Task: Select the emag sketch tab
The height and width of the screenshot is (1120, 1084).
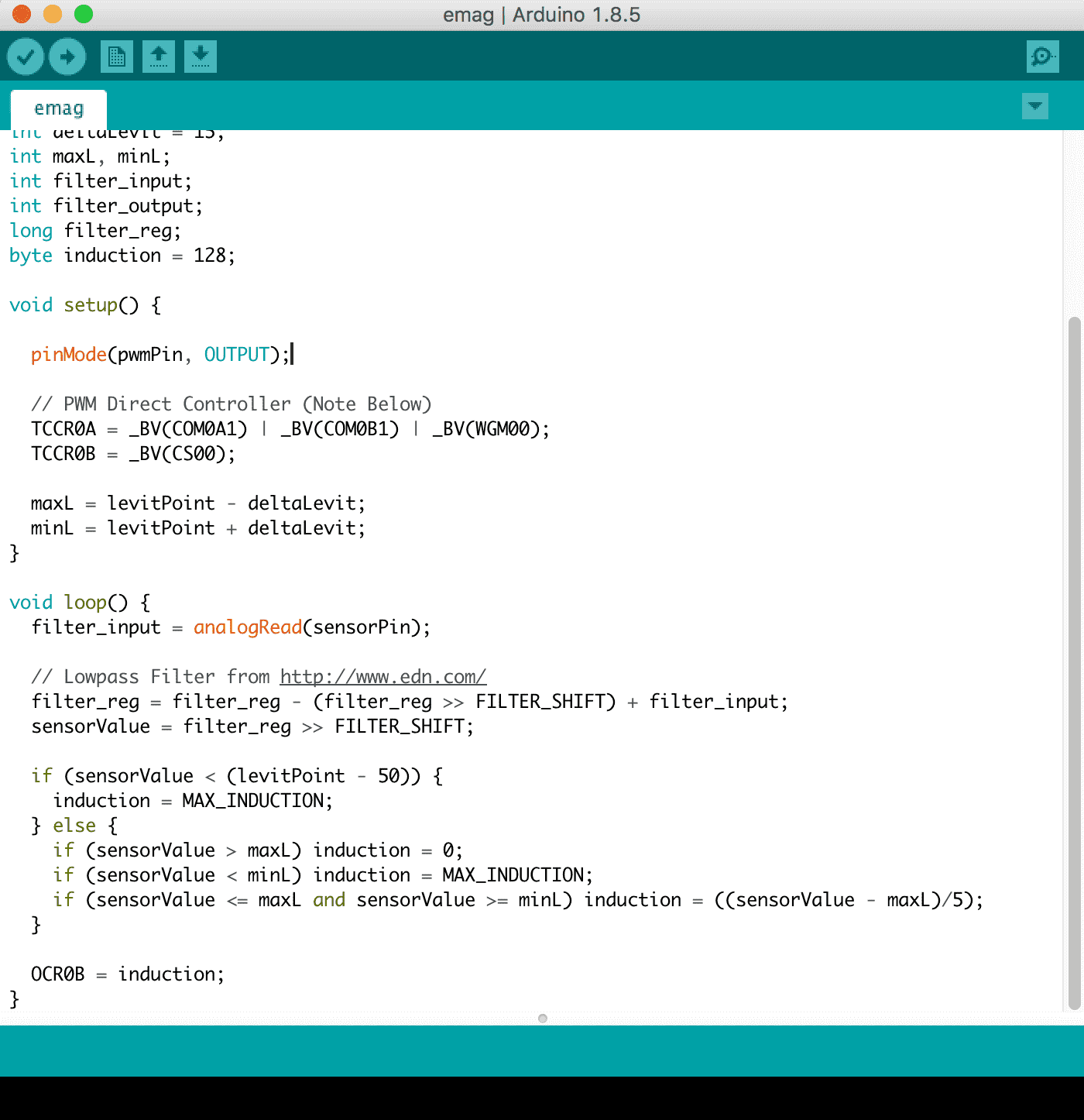Action: pyautogui.click(x=59, y=108)
